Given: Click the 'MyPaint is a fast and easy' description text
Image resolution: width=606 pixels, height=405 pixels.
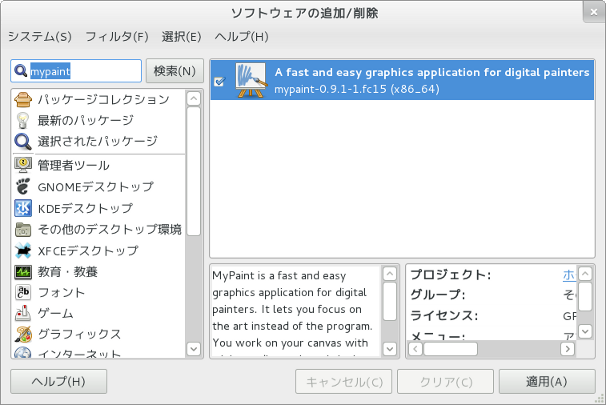Looking at the screenshot, I should tap(279, 276).
